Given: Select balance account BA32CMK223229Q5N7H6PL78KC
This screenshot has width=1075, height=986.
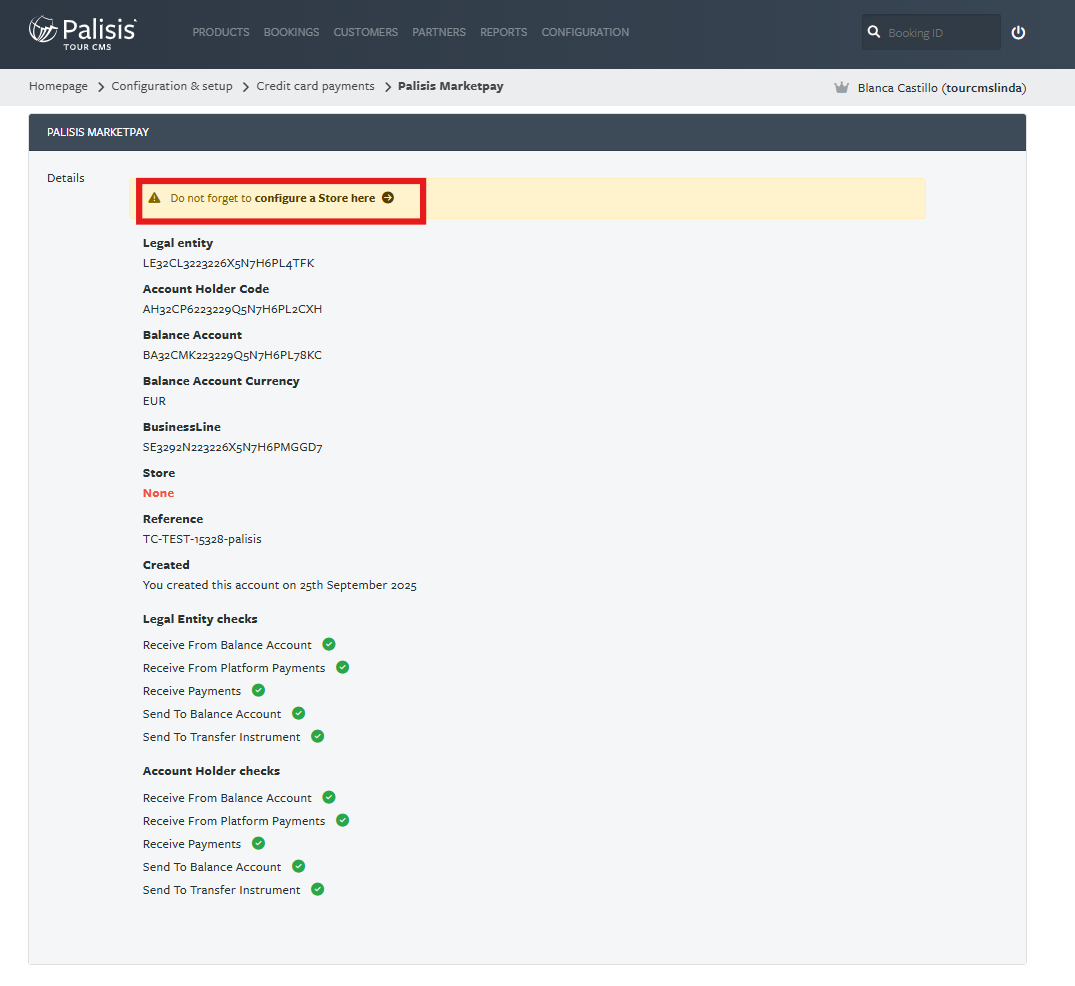Looking at the screenshot, I should click(232, 355).
